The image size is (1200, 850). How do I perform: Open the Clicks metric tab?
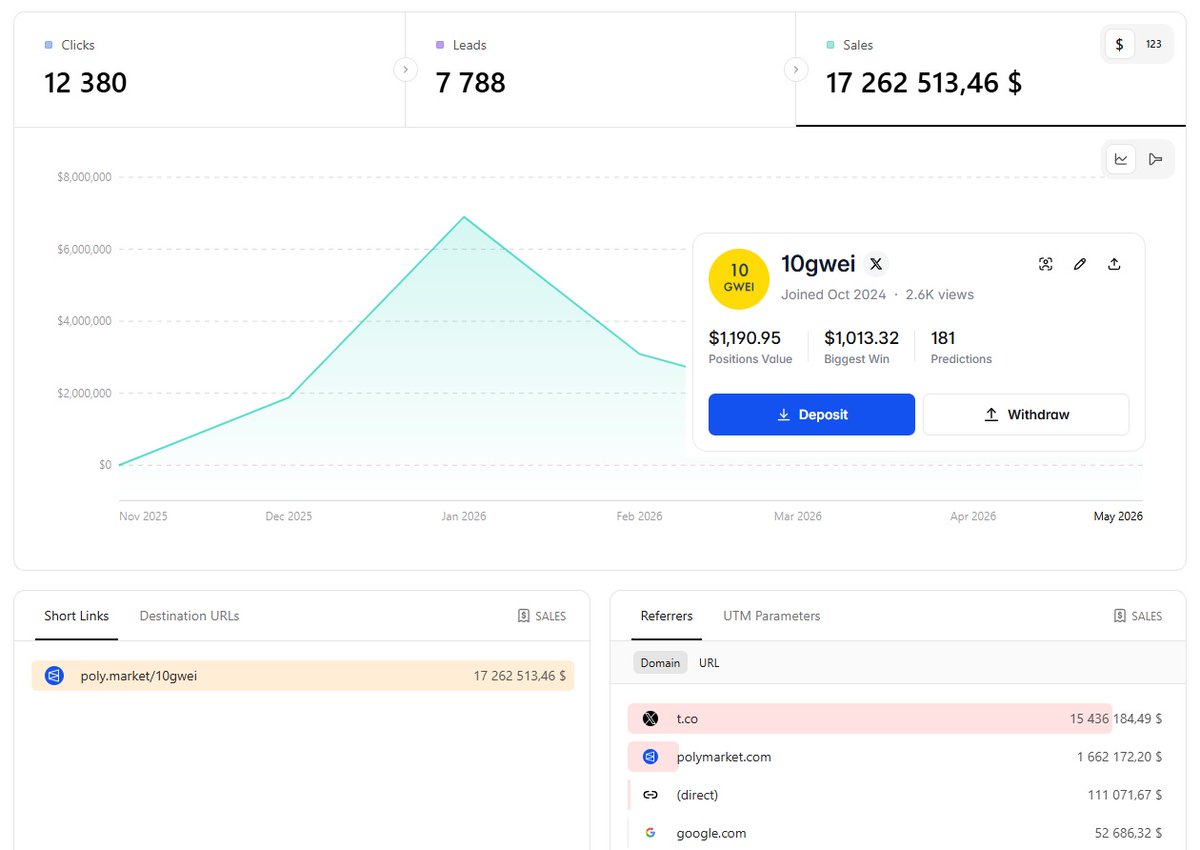coord(209,70)
